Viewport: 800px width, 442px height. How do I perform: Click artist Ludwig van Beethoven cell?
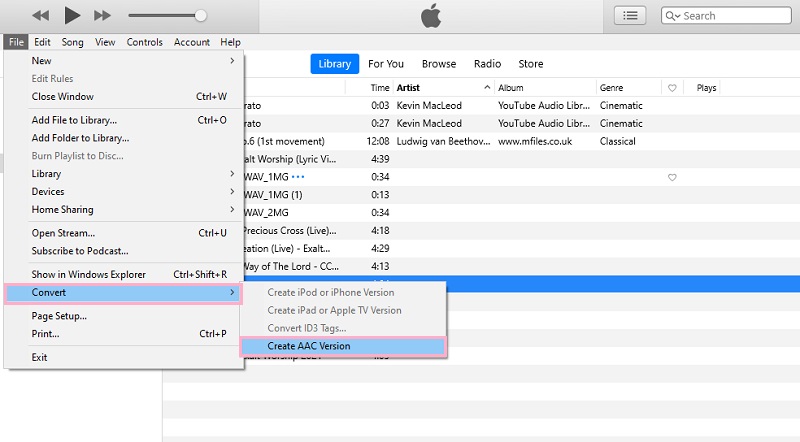pos(443,141)
